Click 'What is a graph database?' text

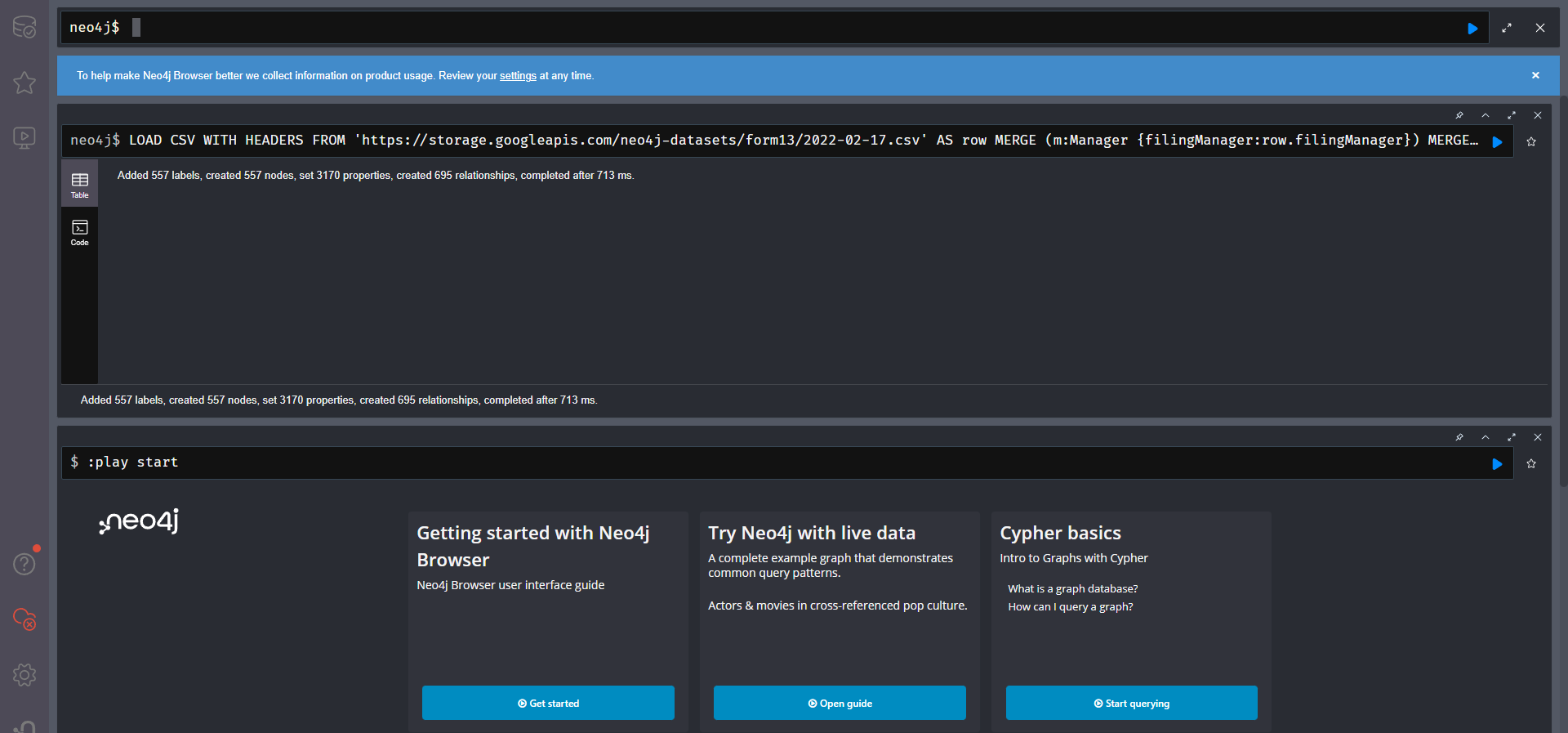click(x=1072, y=588)
